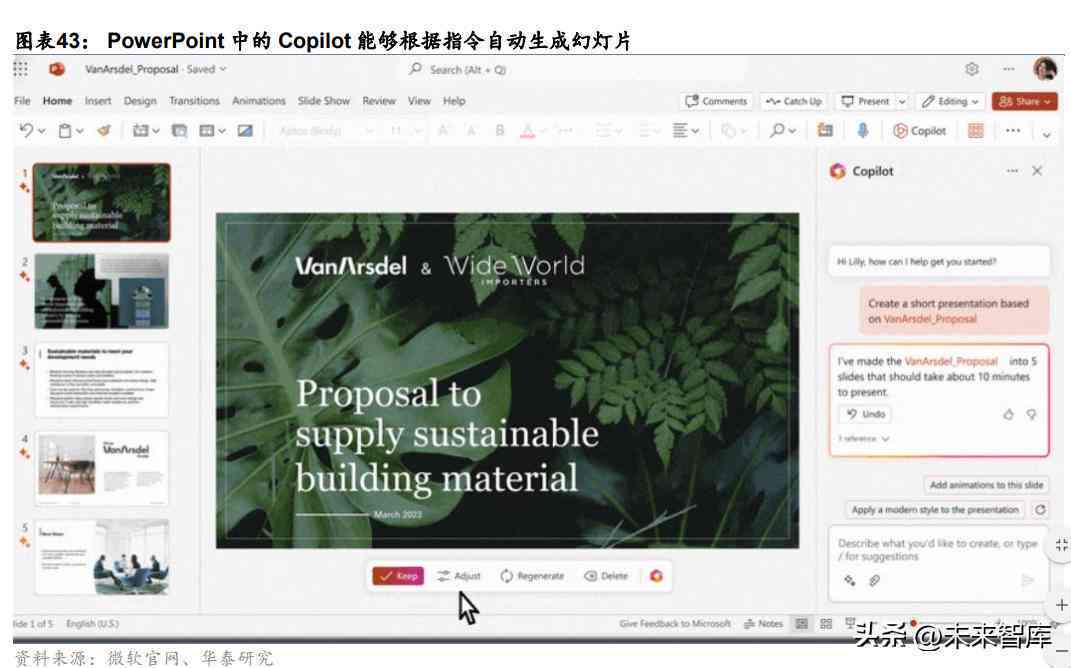Click the PowerPoint logo icon
1071x668 pixels.
(x=57, y=69)
